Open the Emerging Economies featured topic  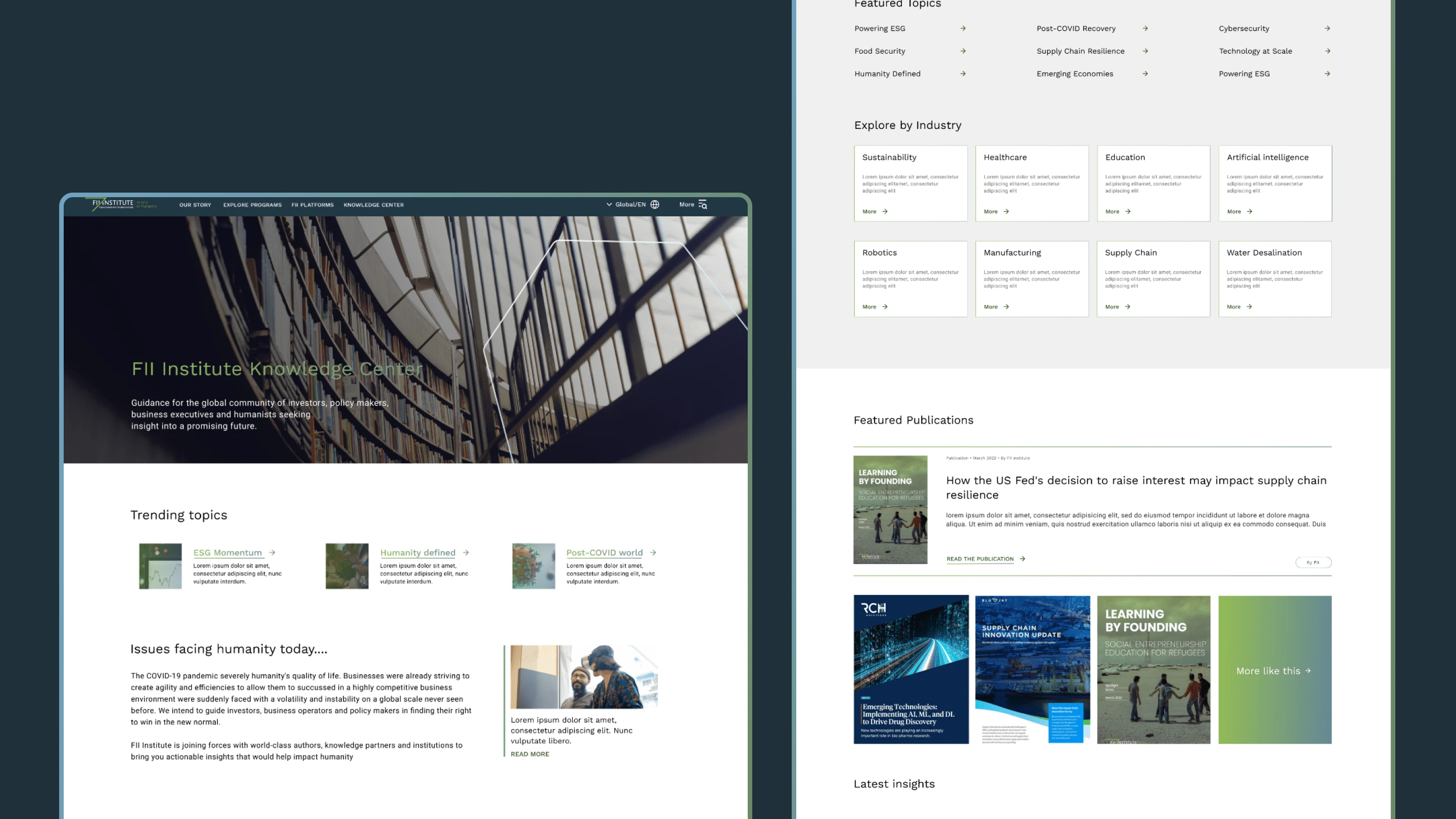(x=1075, y=73)
